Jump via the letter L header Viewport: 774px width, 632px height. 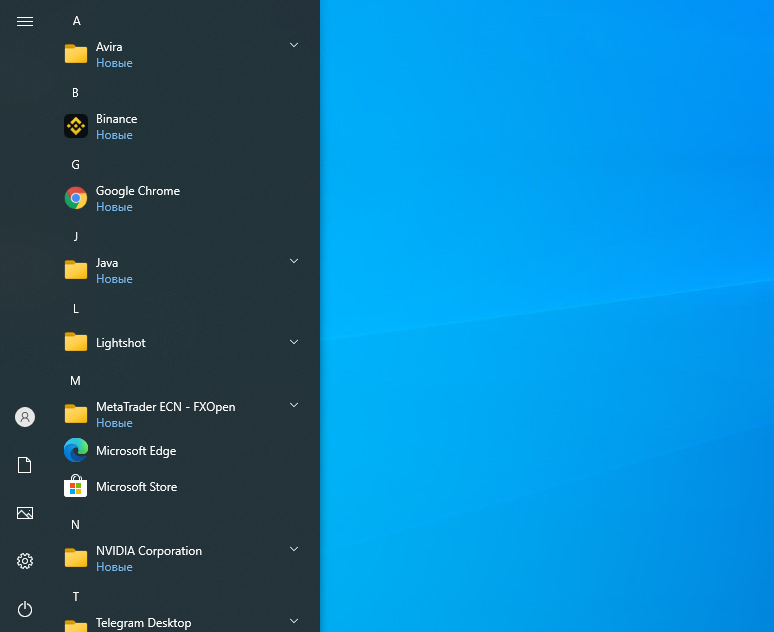[x=76, y=309]
